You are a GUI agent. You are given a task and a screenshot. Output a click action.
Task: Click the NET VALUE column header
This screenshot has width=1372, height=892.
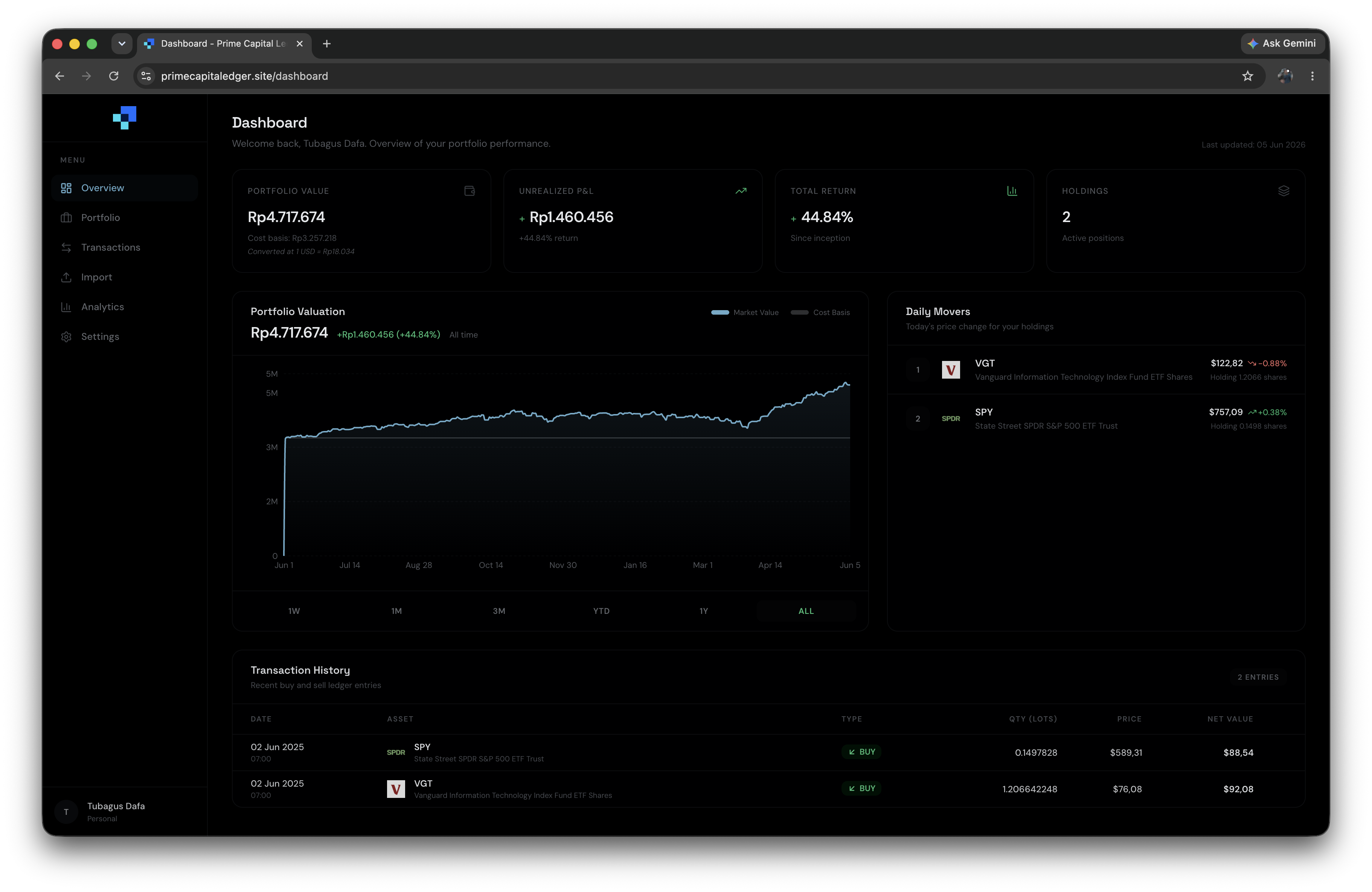pos(1231,719)
